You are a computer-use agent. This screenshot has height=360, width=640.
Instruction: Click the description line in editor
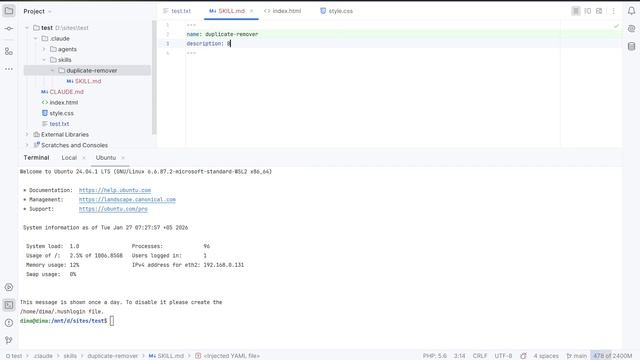[209, 44]
